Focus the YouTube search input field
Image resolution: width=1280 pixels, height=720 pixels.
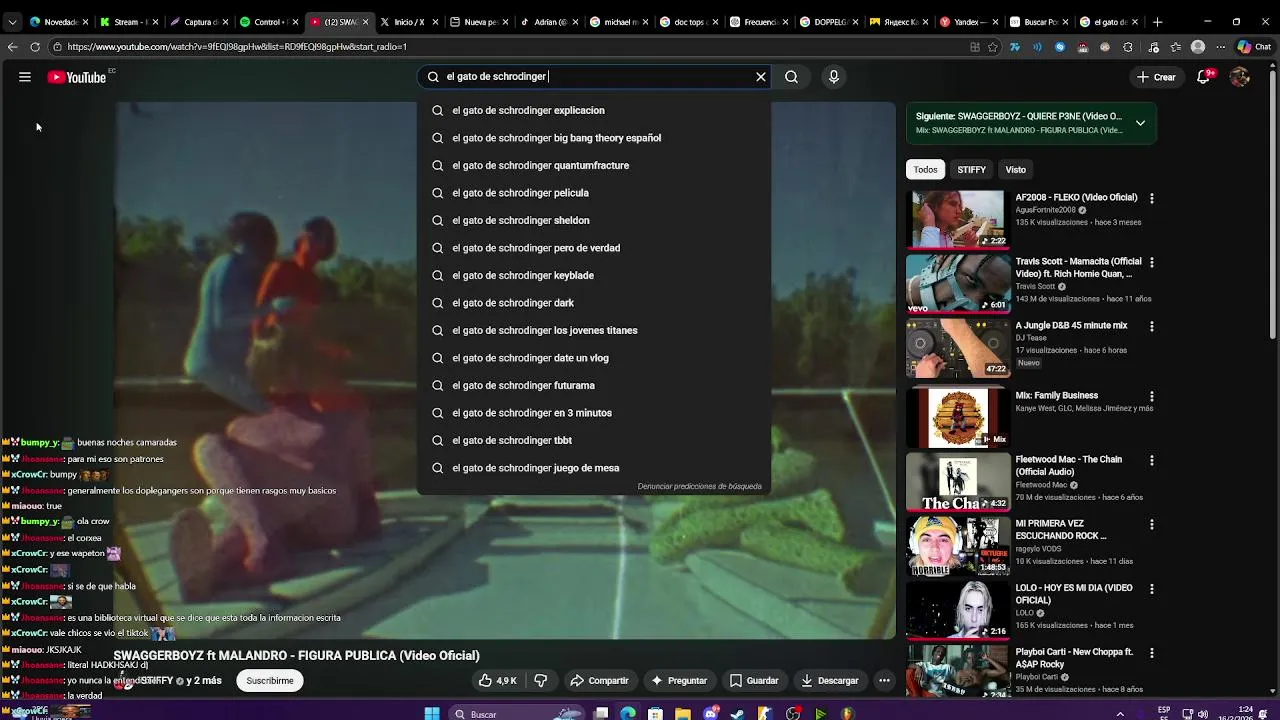click(x=595, y=77)
